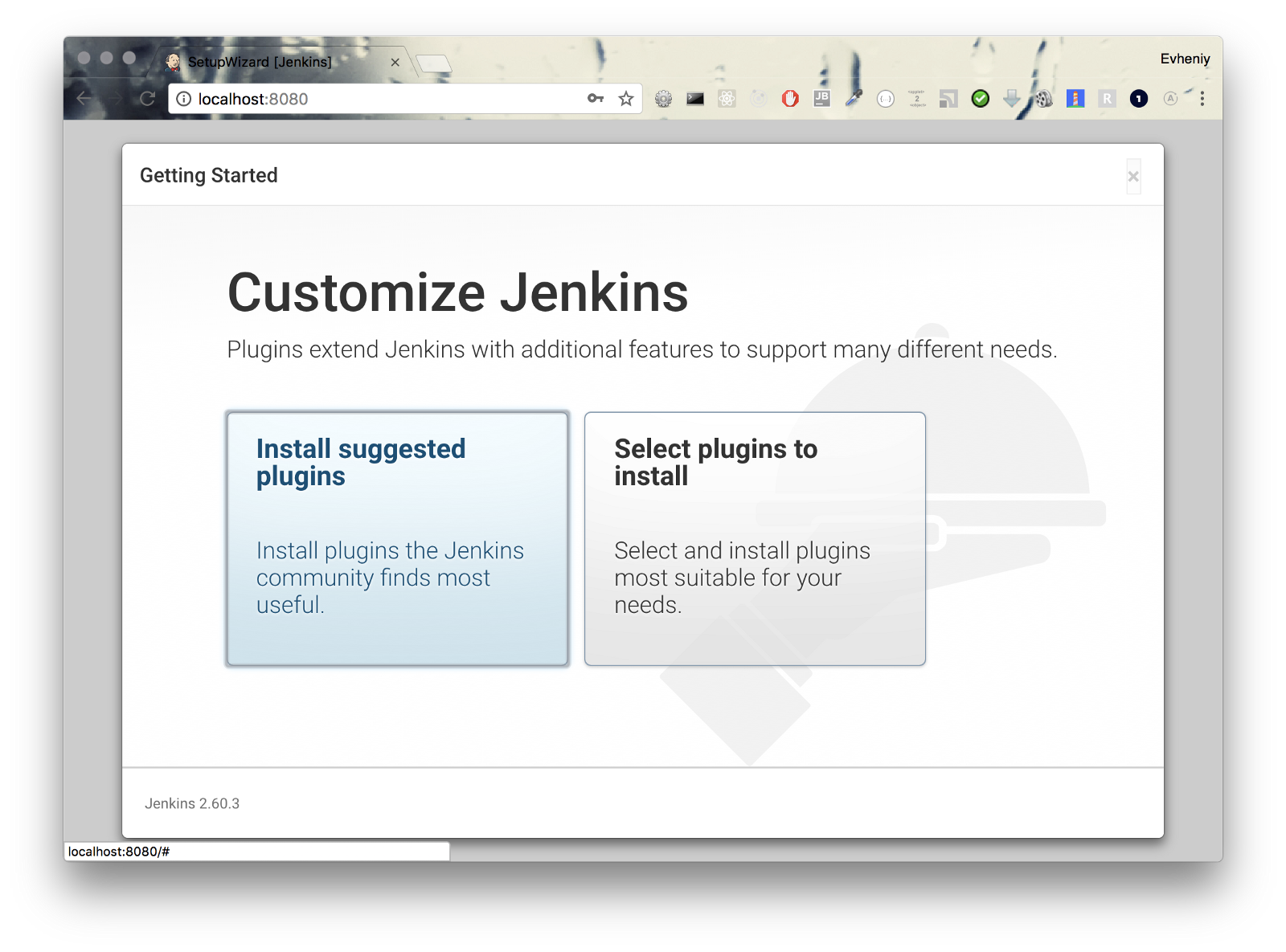The width and height of the screenshot is (1286, 952).
Task: Open the film reel video extension
Action: click(1043, 99)
